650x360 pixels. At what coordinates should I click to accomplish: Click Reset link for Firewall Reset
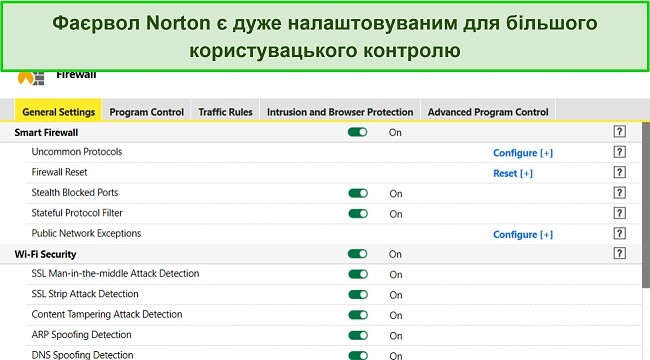513,173
